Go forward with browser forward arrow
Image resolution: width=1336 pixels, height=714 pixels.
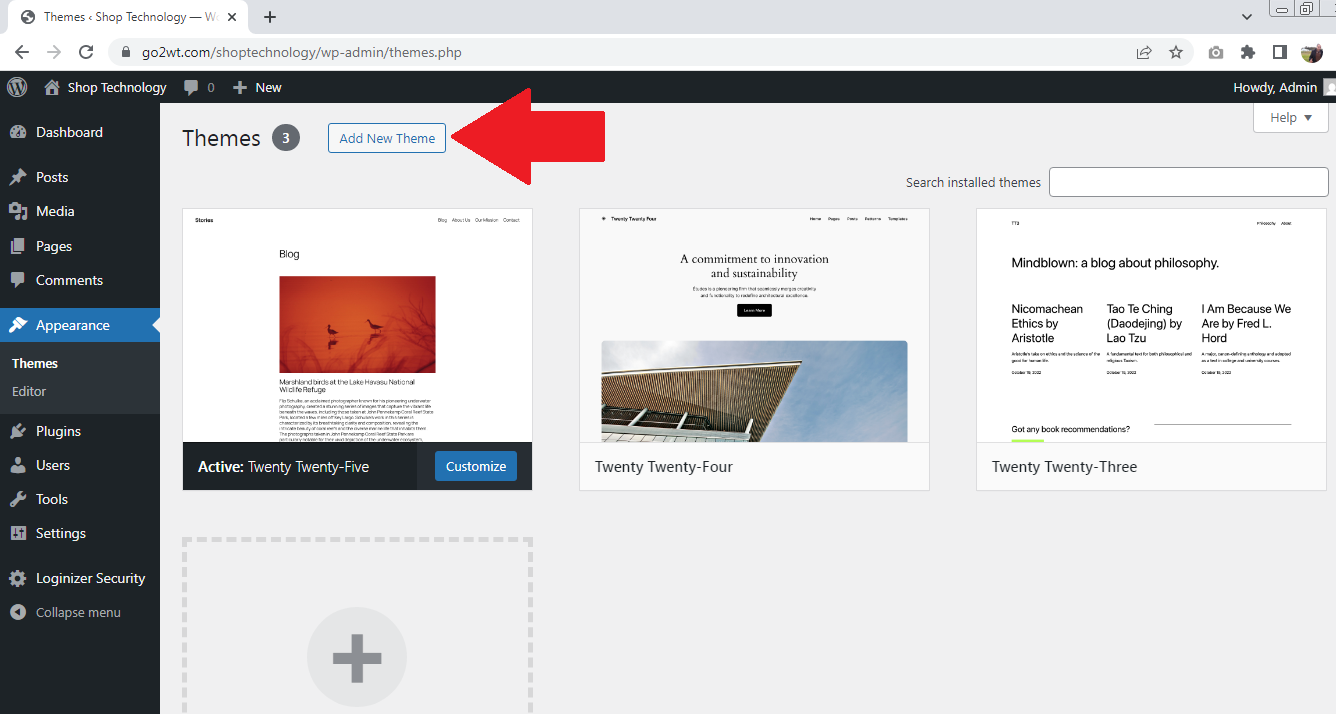54,52
